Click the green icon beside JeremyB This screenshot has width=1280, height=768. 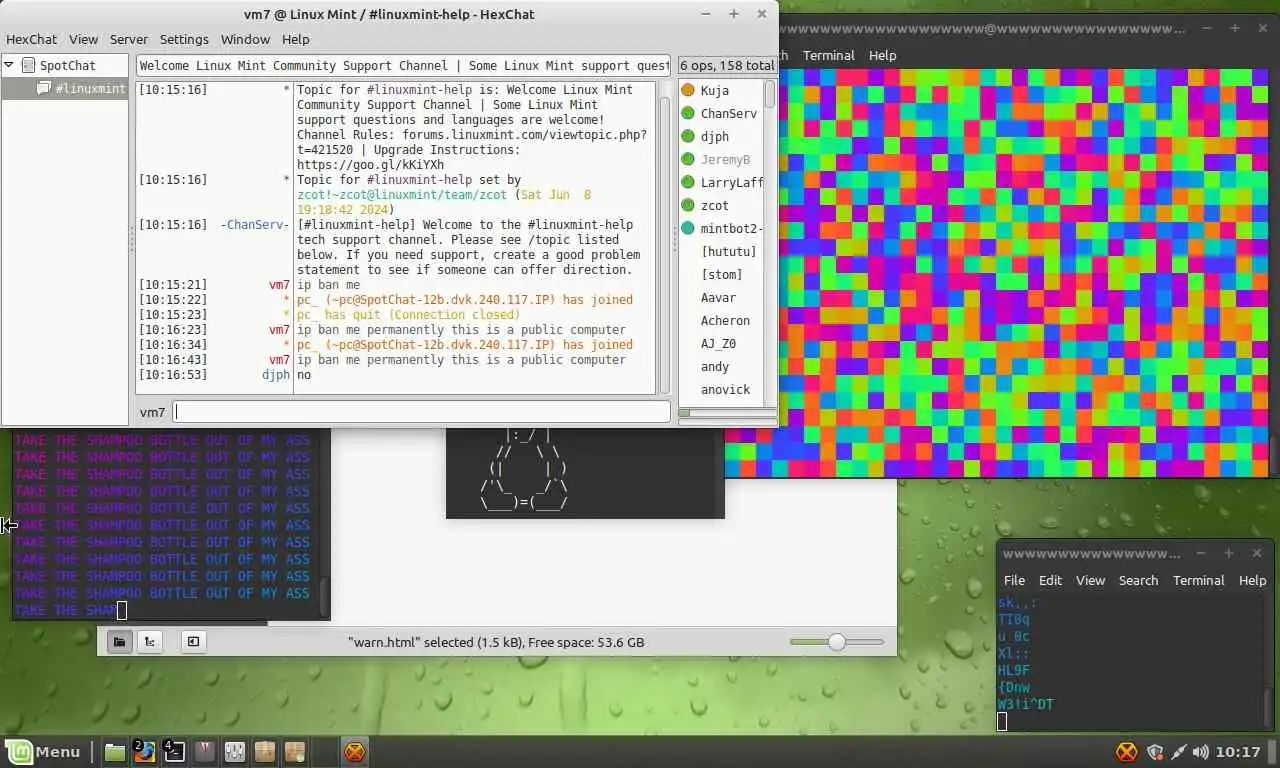tap(688, 159)
